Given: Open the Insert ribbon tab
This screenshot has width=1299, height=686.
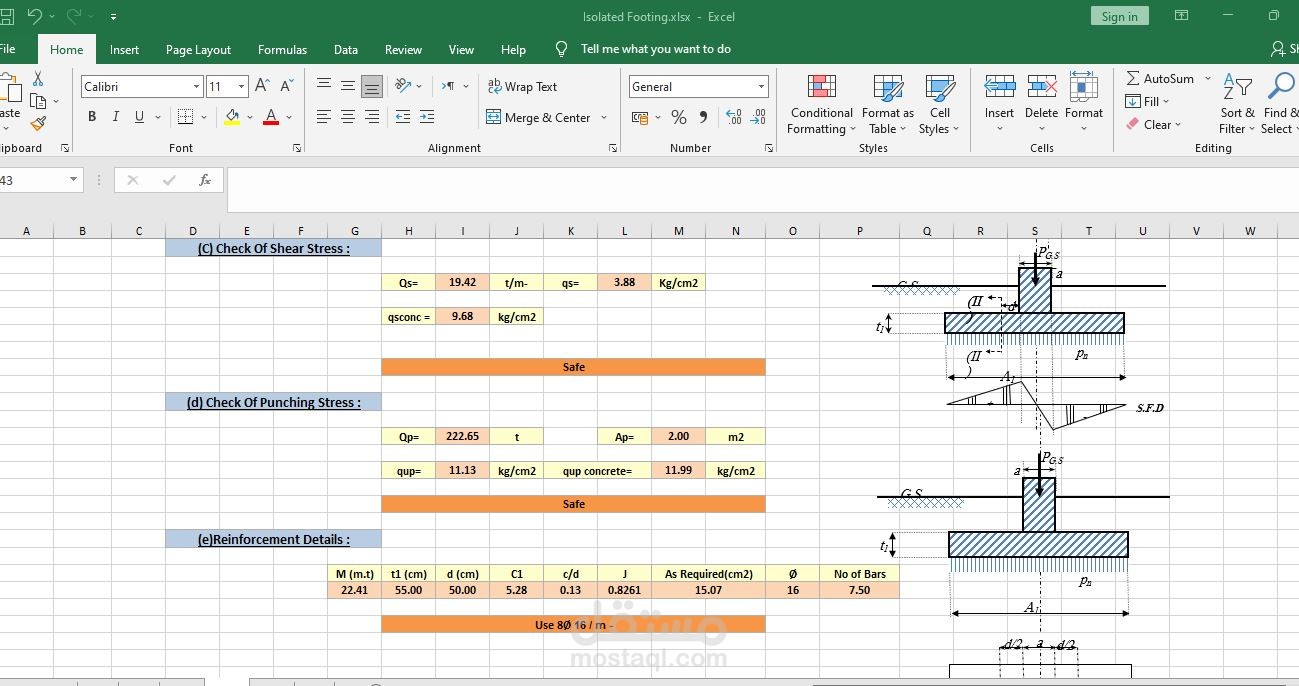Looking at the screenshot, I should click(124, 49).
